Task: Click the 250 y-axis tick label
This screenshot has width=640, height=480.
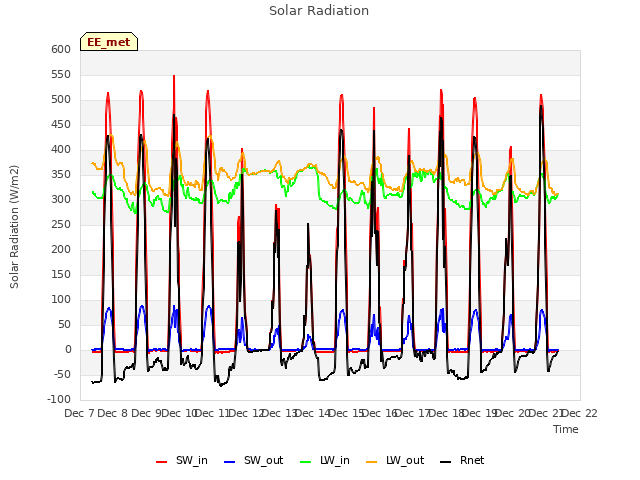Action: tap(61, 224)
